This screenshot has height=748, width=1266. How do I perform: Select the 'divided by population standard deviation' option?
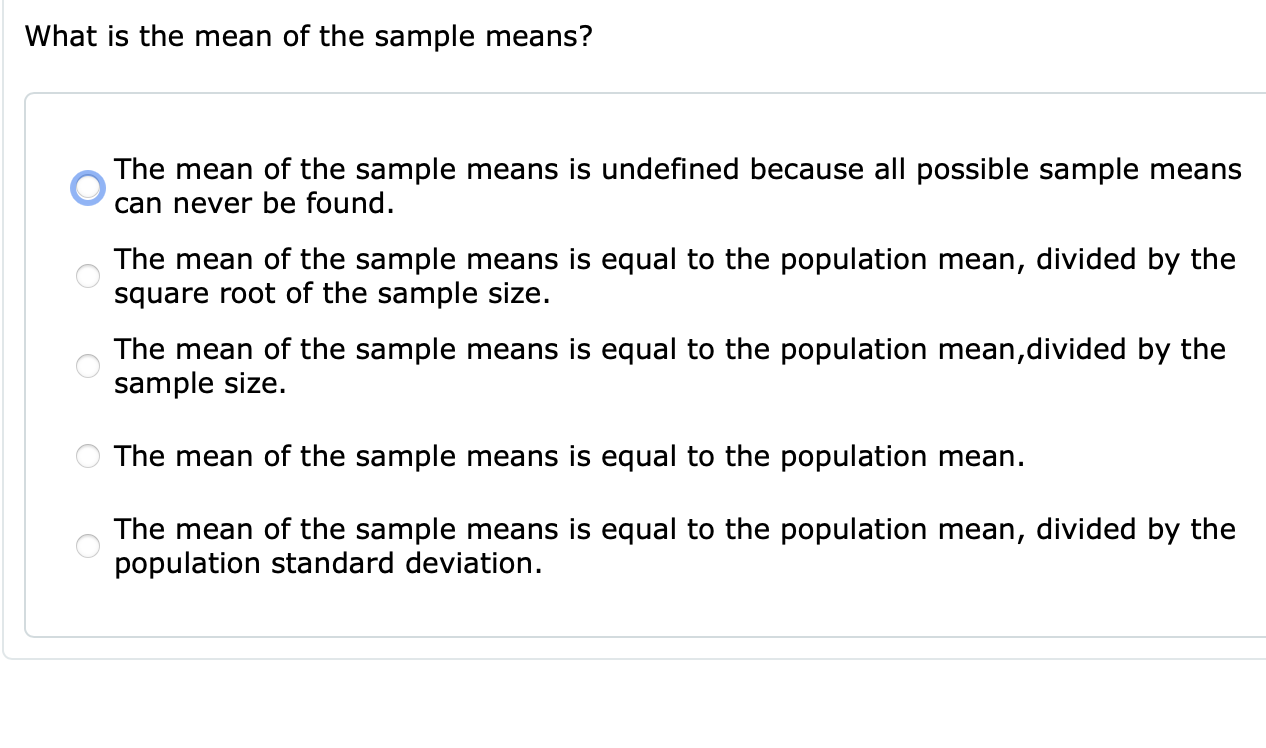(x=88, y=546)
